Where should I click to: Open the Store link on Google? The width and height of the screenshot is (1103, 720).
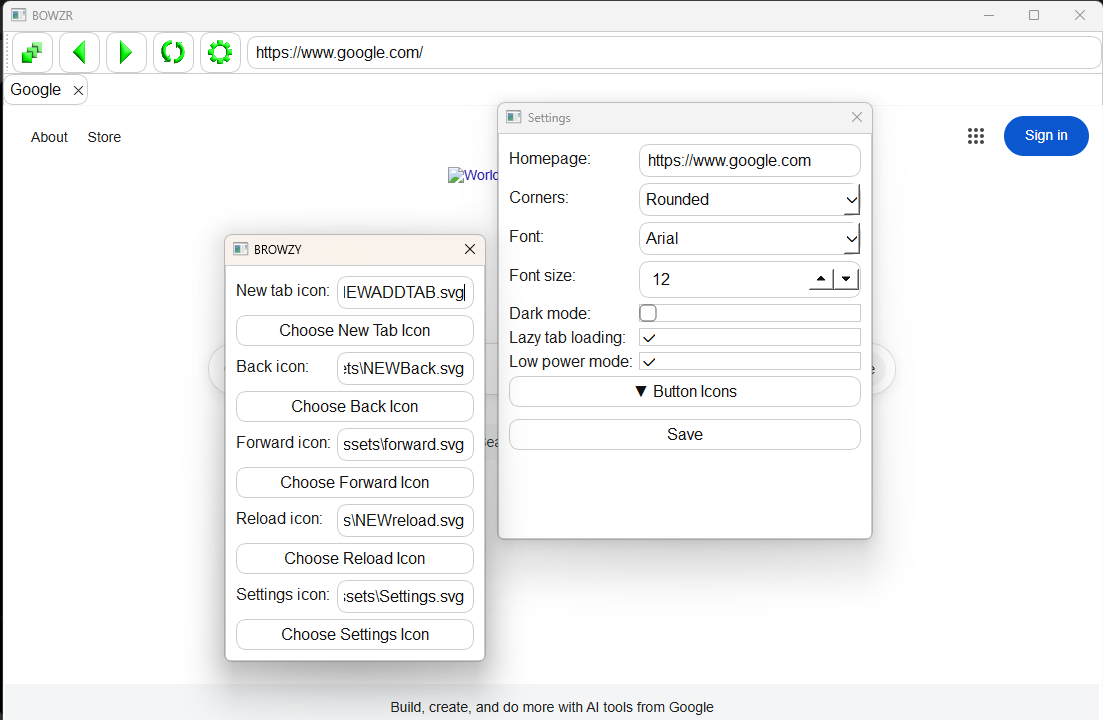coord(104,137)
